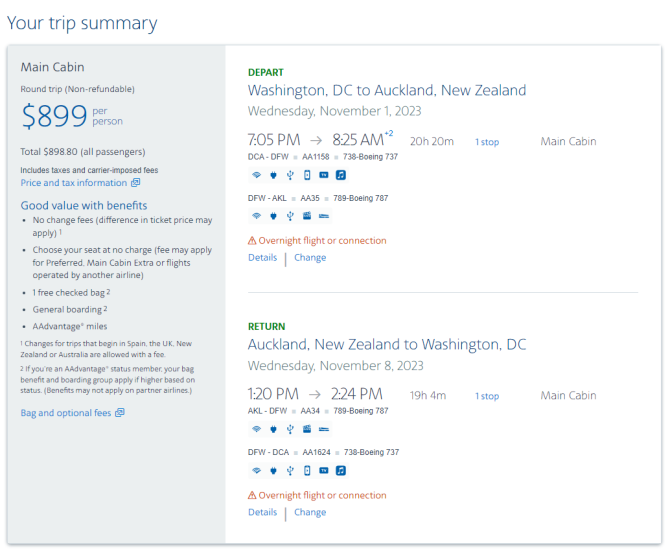Click the 1 free checked bag bullet
670x549 pixels.
(71, 293)
